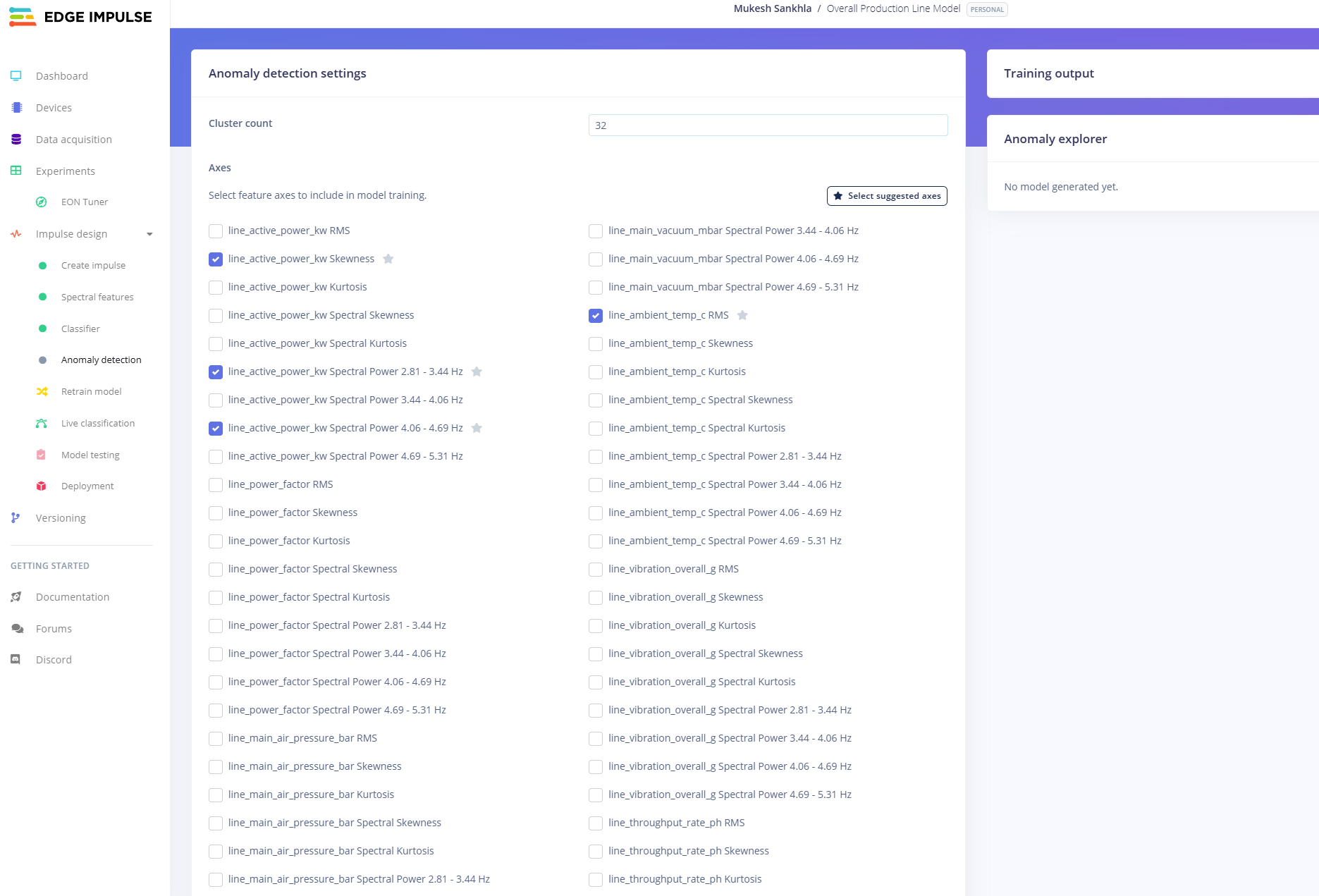
Task: Go to Data acquisition
Action: 74,139
